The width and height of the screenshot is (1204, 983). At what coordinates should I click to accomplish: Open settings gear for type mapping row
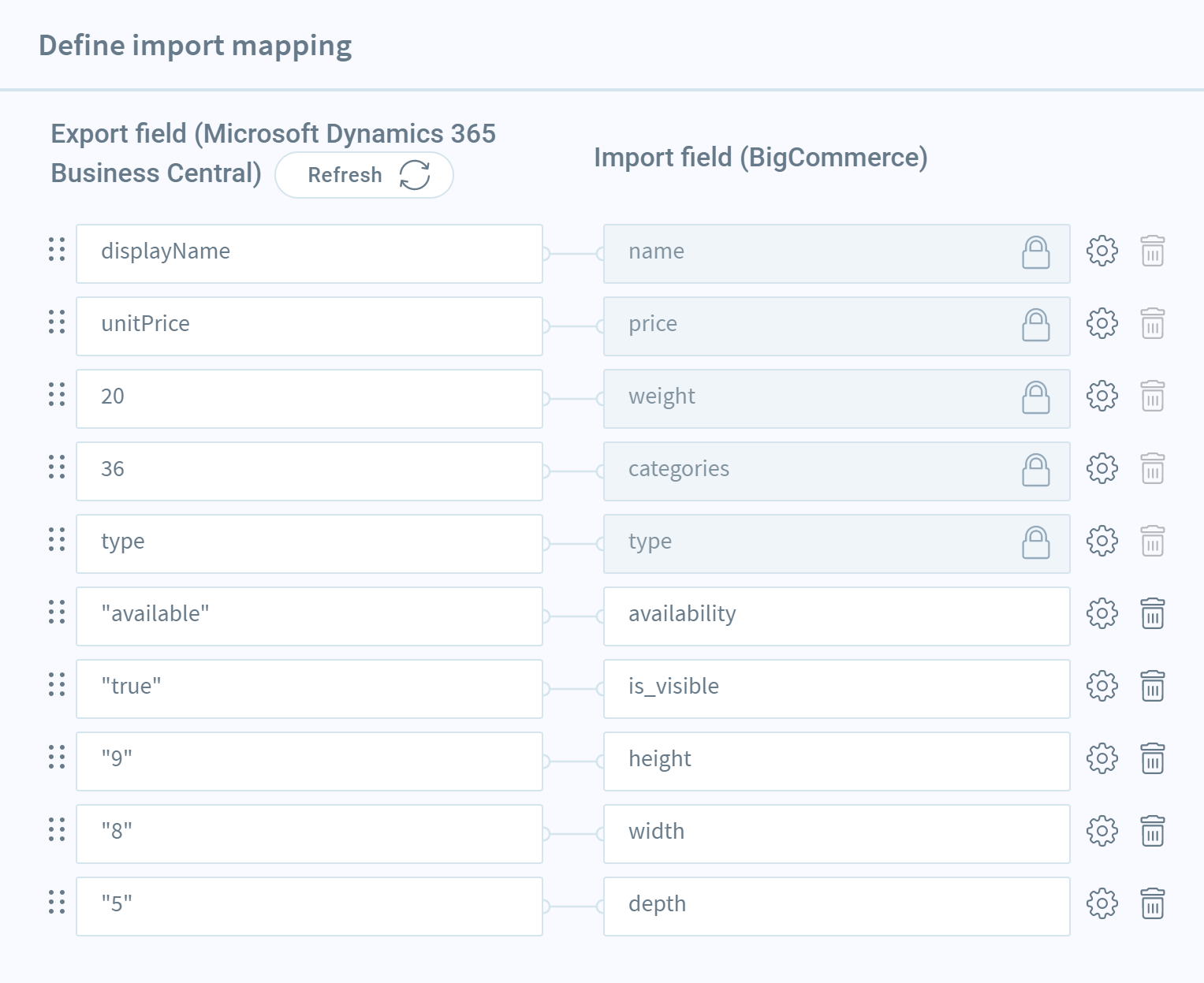point(1101,542)
